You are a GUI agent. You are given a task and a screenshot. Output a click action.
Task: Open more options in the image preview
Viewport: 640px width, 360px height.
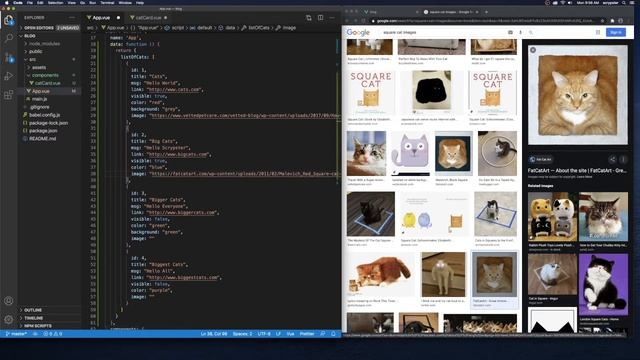click(x=623, y=159)
